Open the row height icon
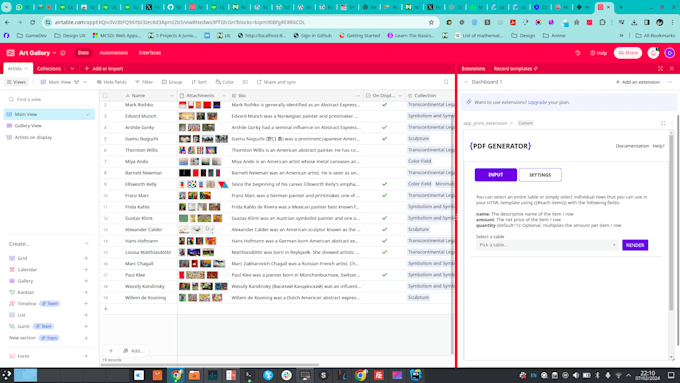 tap(245, 82)
